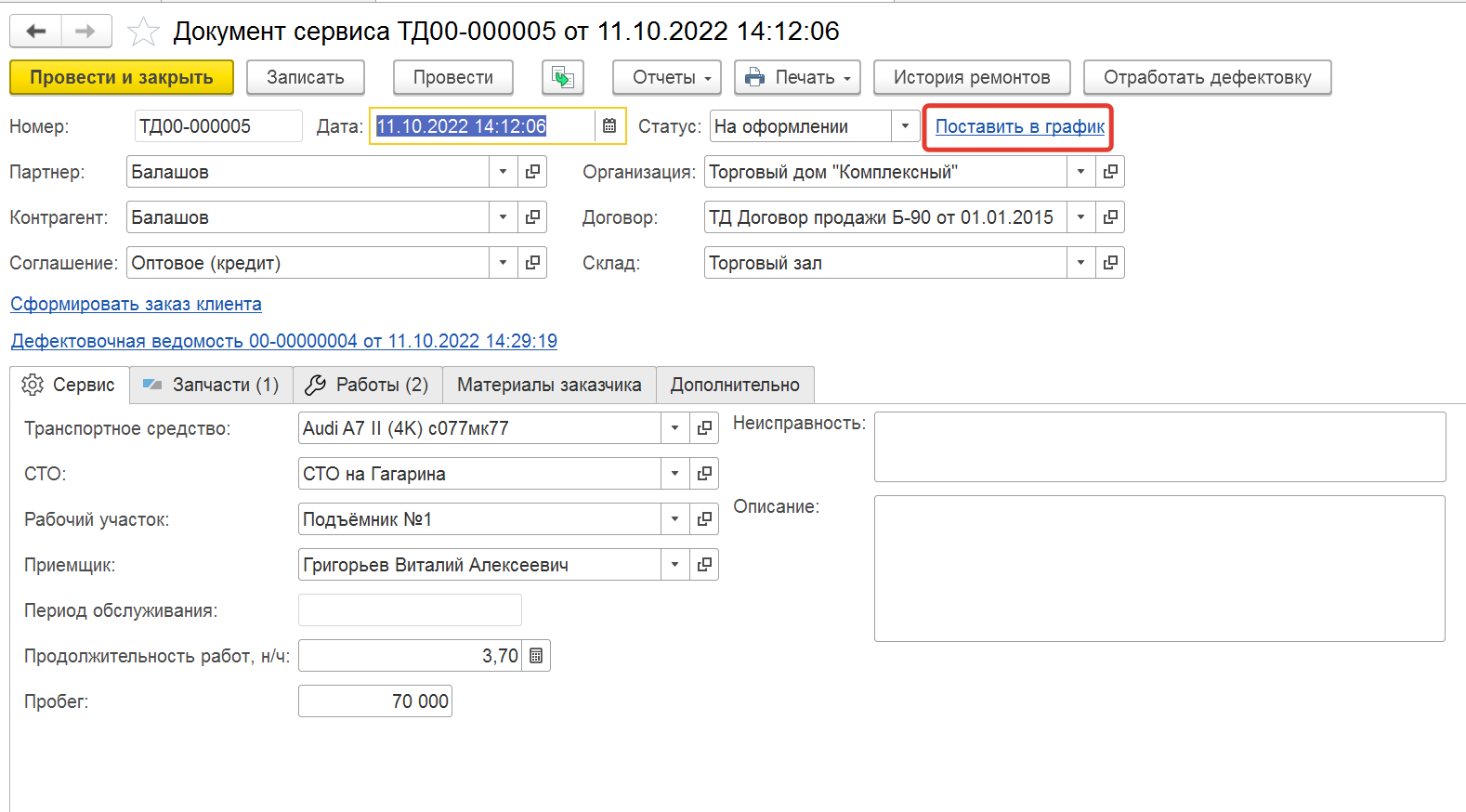1466x812 pixels.
Task: Open the Дефектовочная ведомость 00-00000004 link
Action: 284,341
